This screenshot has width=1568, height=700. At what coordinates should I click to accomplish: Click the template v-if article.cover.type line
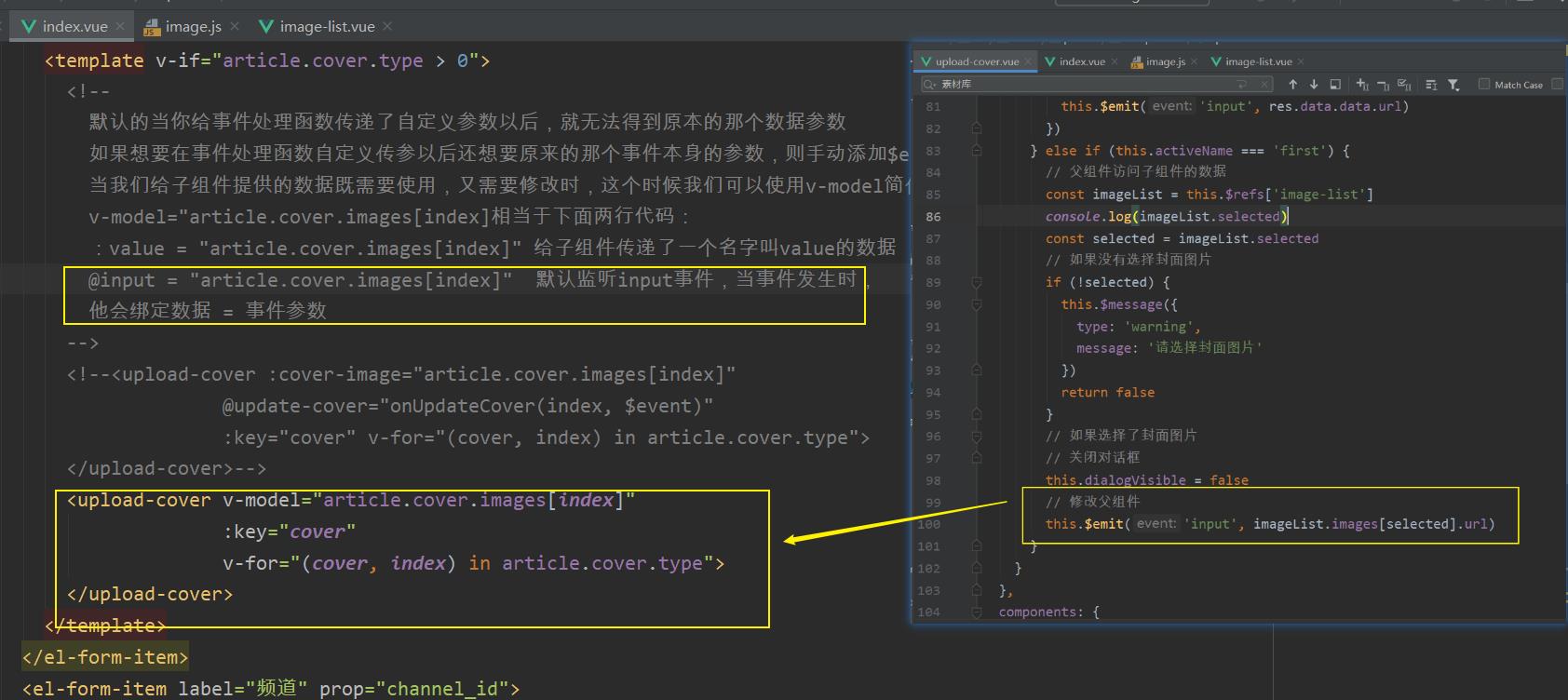(267, 61)
